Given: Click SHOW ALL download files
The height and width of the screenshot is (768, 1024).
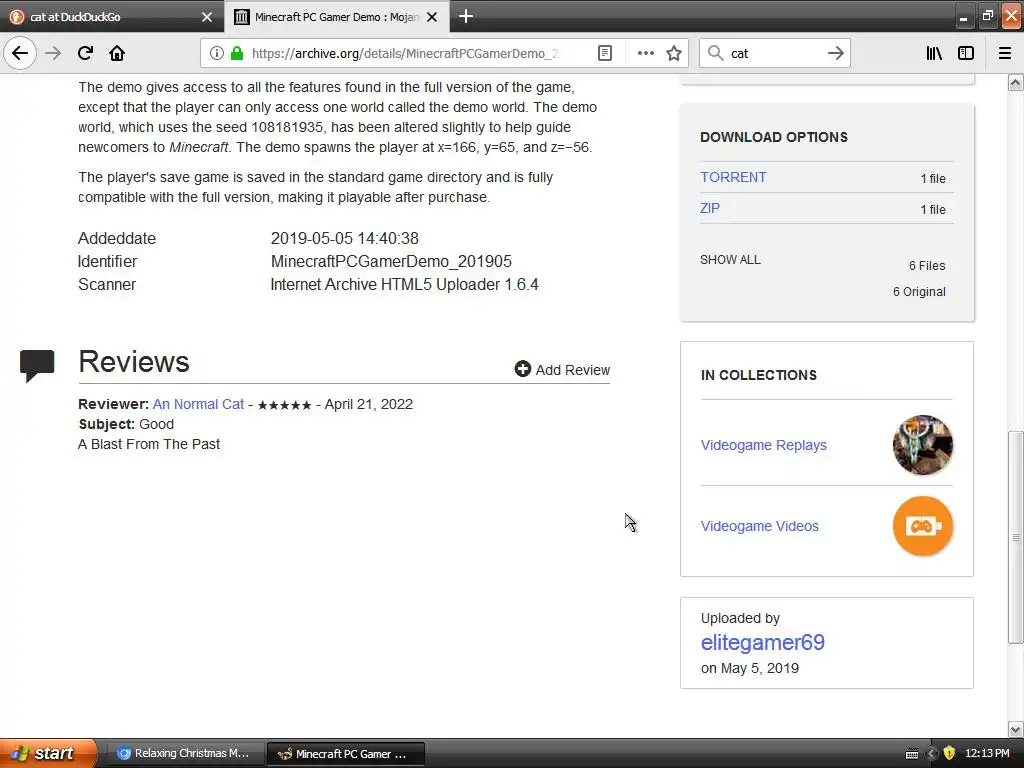Looking at the screenshot, I should 730,259.
